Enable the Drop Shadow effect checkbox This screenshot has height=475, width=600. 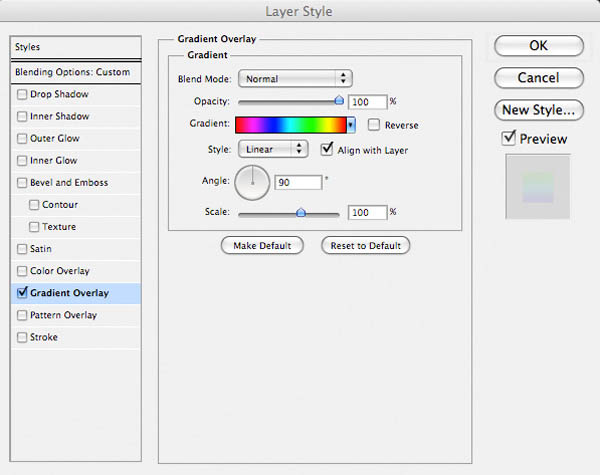(22, 94)
